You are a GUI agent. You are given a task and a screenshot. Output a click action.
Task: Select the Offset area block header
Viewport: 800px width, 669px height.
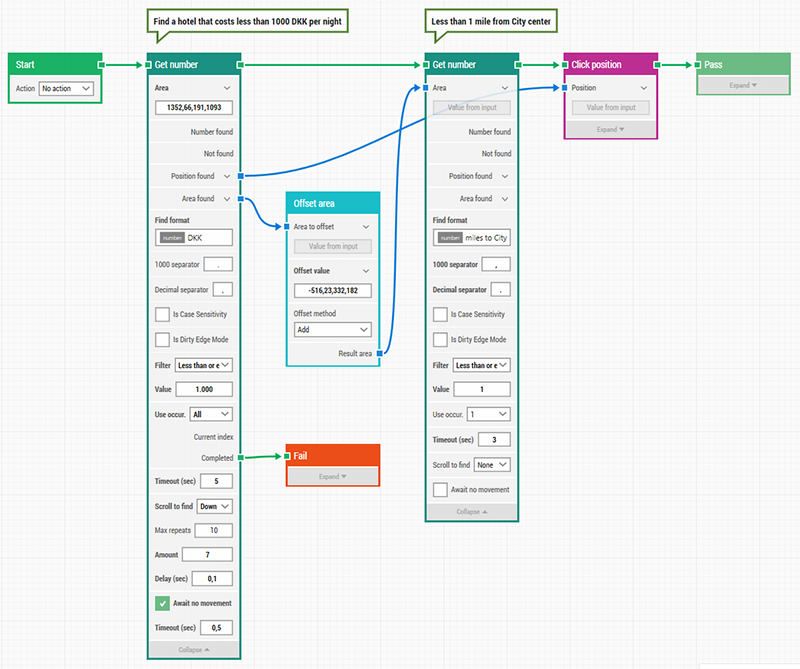coord(333,203)
